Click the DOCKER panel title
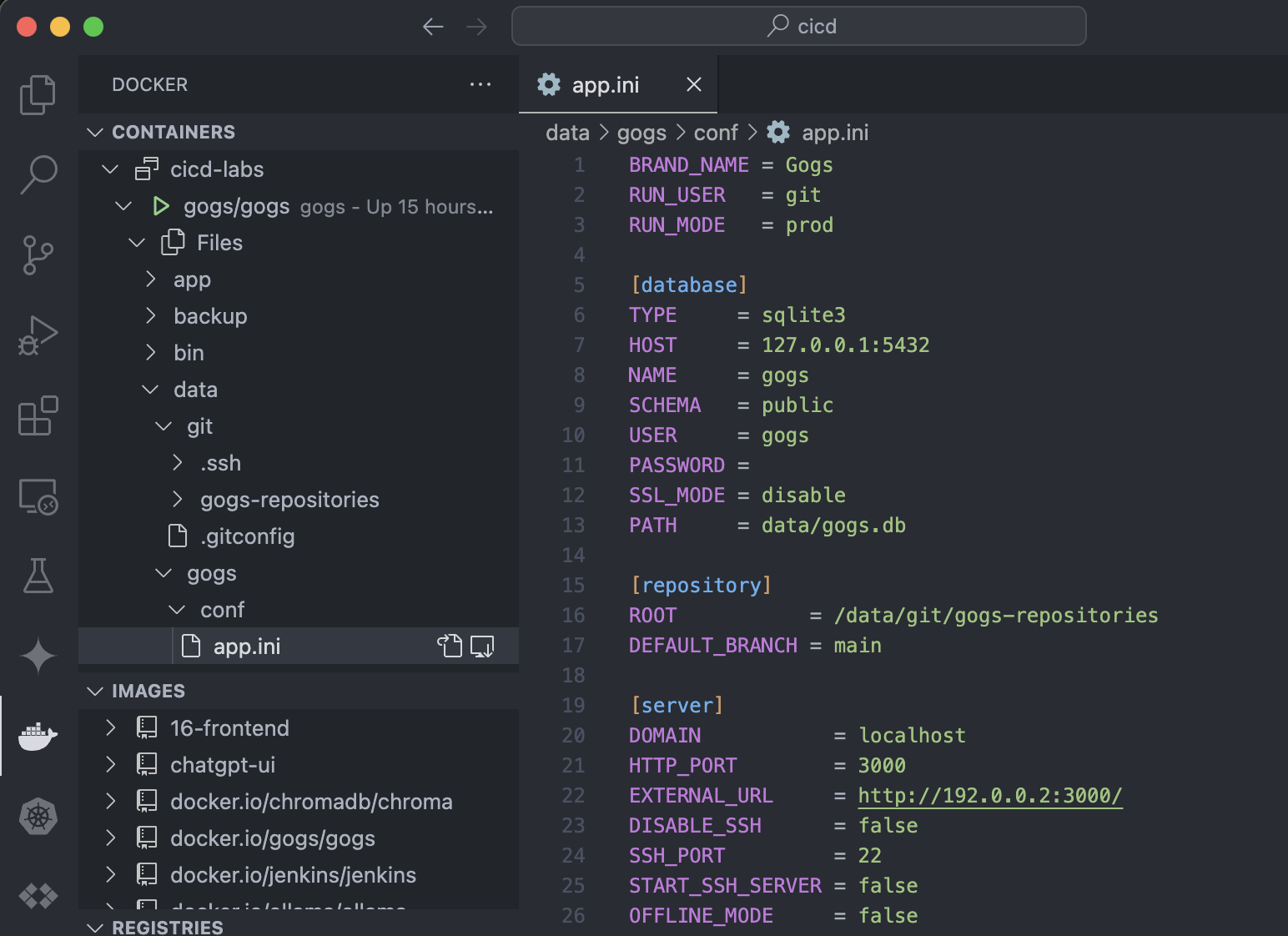 pos(150,84)
